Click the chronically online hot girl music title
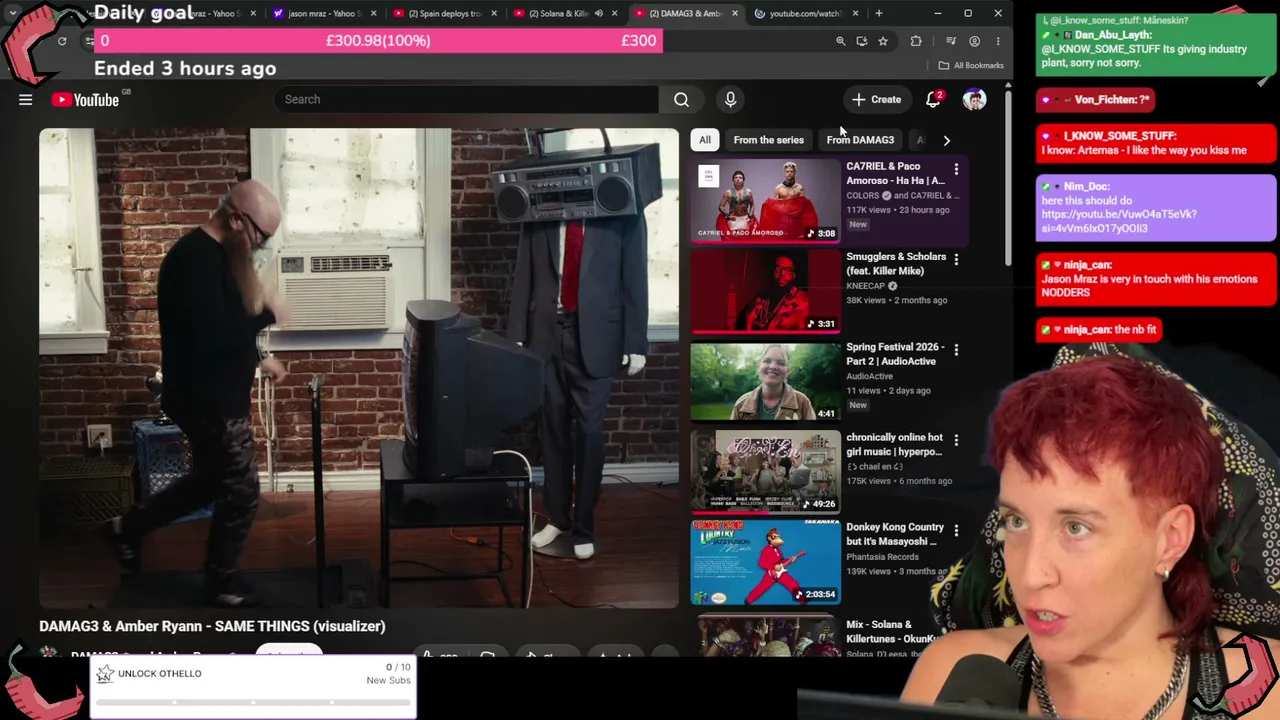1280x720 pixels. (x=894, y=444)
